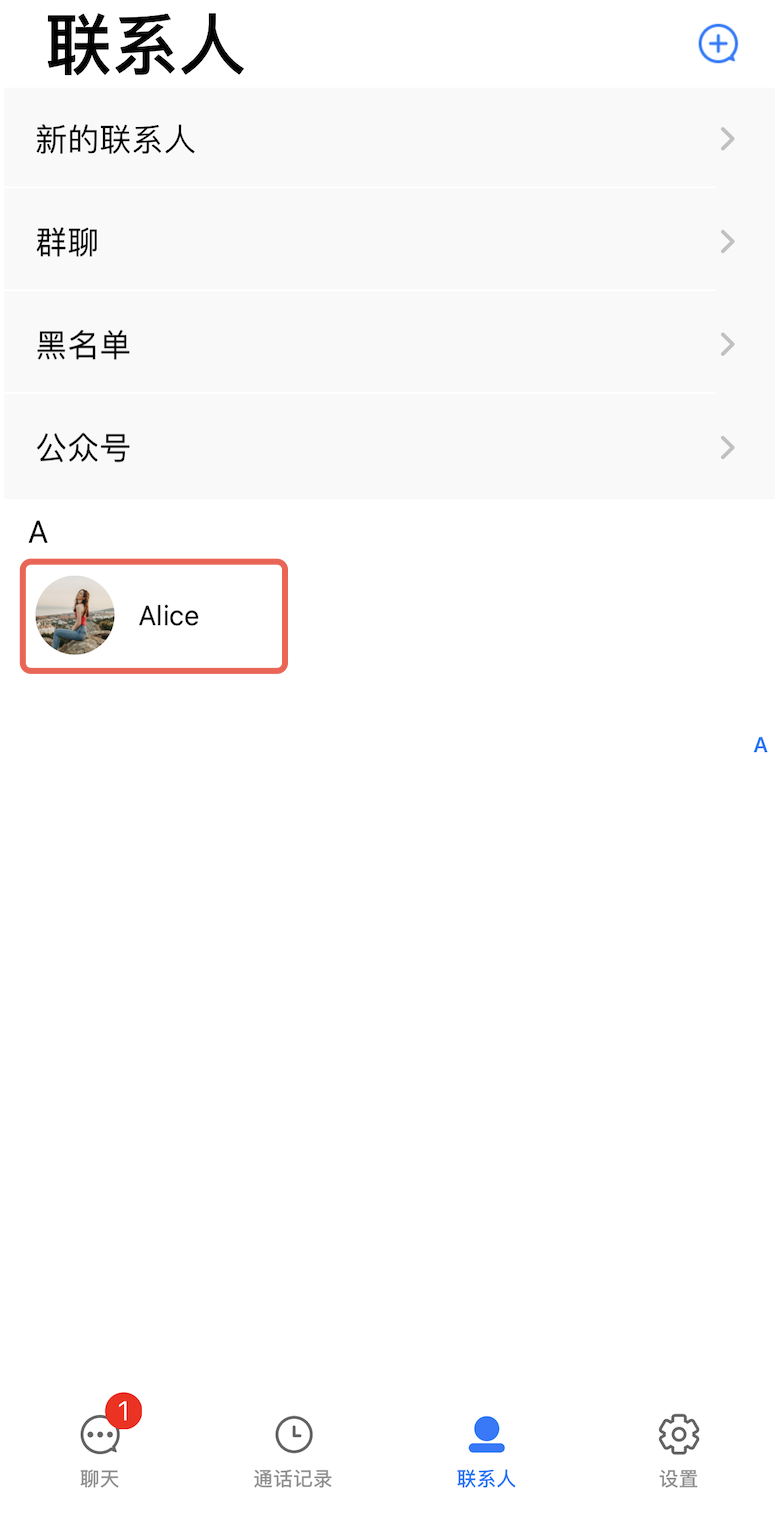Viewport: 780px width, 1532px height.
Task: Open the 群聊 list entry
Action: [x=68, y=242]
